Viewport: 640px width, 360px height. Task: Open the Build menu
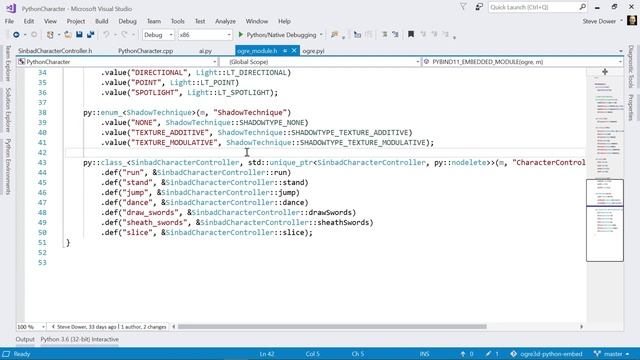point(102,21)
